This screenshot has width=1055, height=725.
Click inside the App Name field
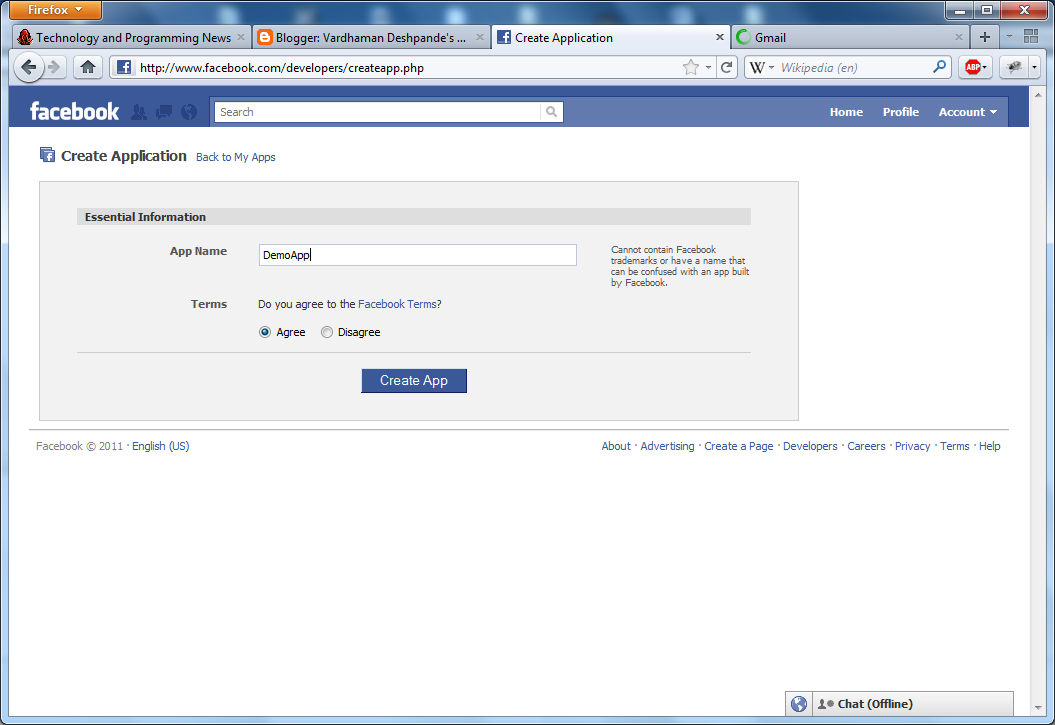pos(417,254)
